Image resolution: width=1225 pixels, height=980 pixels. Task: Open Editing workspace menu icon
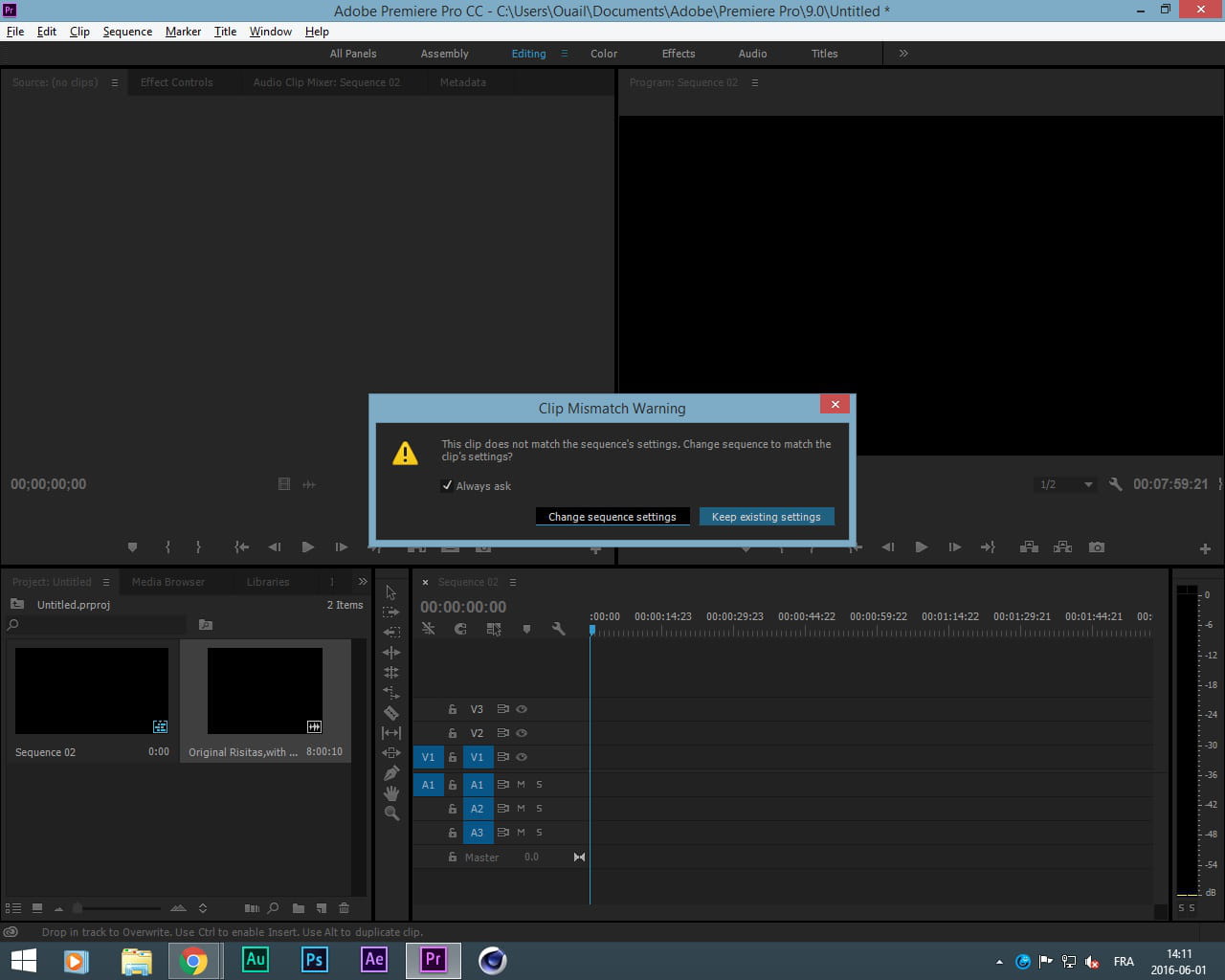(x=565, y=54)
